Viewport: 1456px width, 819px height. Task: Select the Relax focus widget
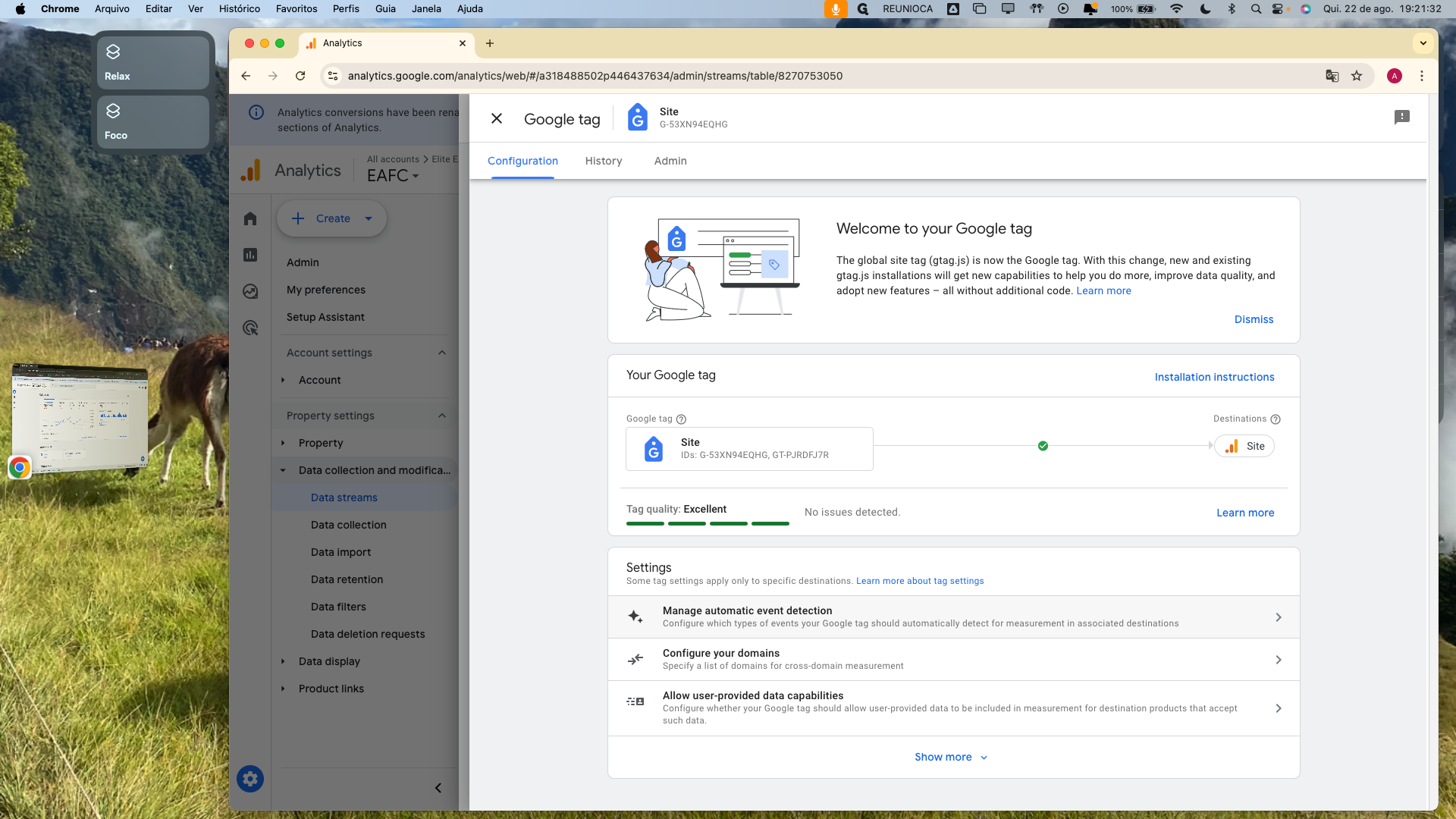coord(152,63)
